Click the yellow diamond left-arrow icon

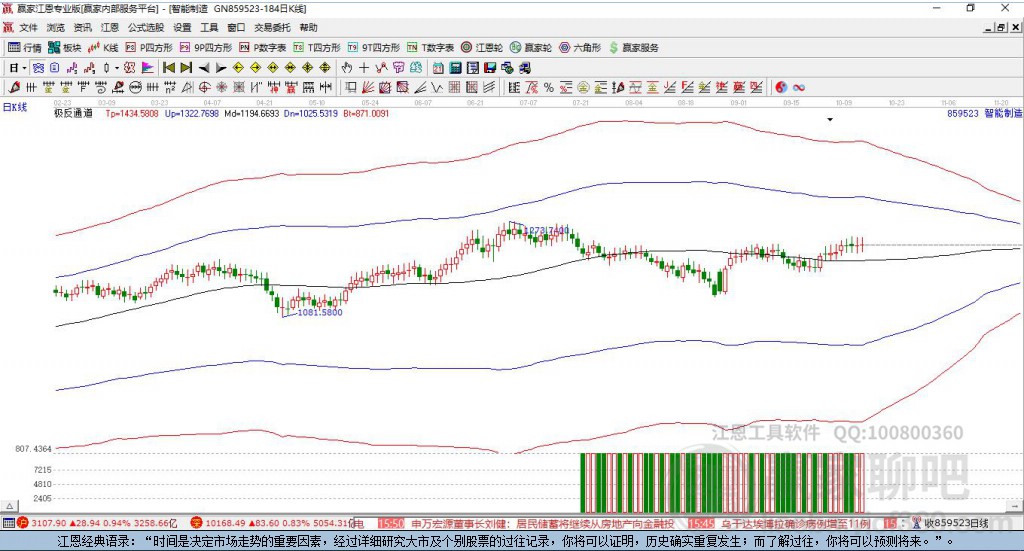[238, 68]
